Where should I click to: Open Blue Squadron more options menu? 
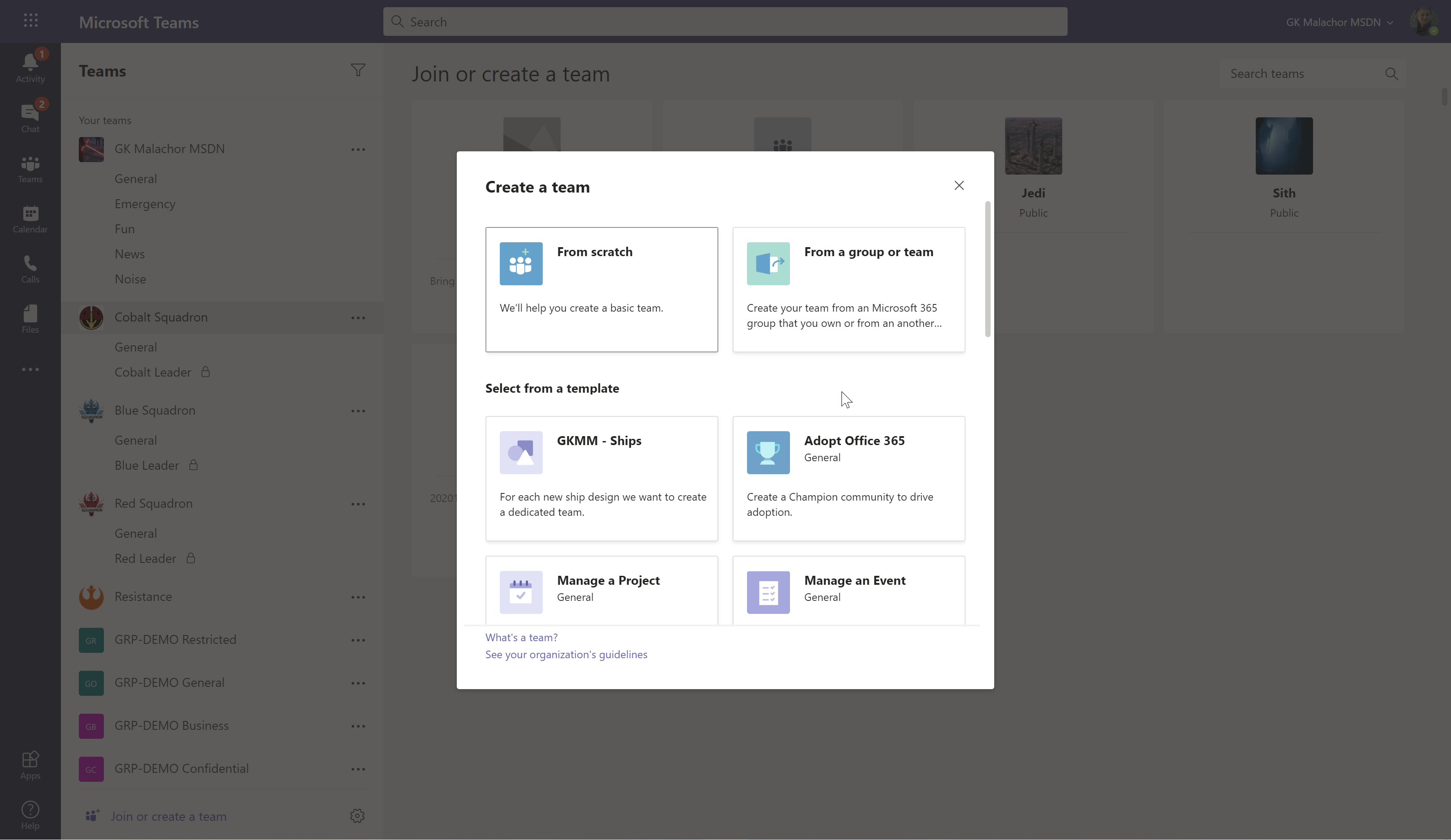pyautogui.click(x=357, y=411)
